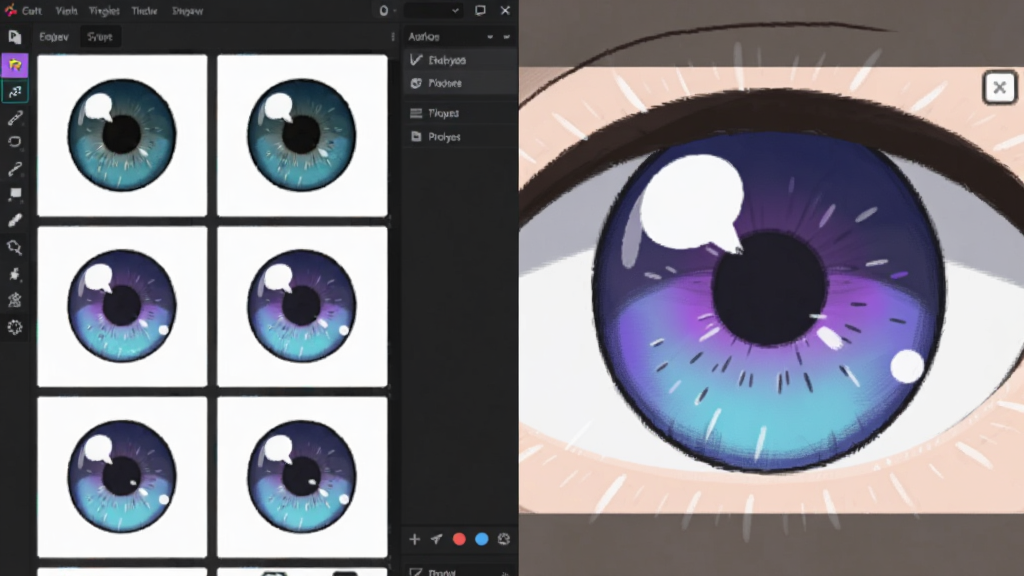The image size is (1024, 576).
Task: Open the second-row right purple eye thumbnail
Action: click(x=302, y=306)
